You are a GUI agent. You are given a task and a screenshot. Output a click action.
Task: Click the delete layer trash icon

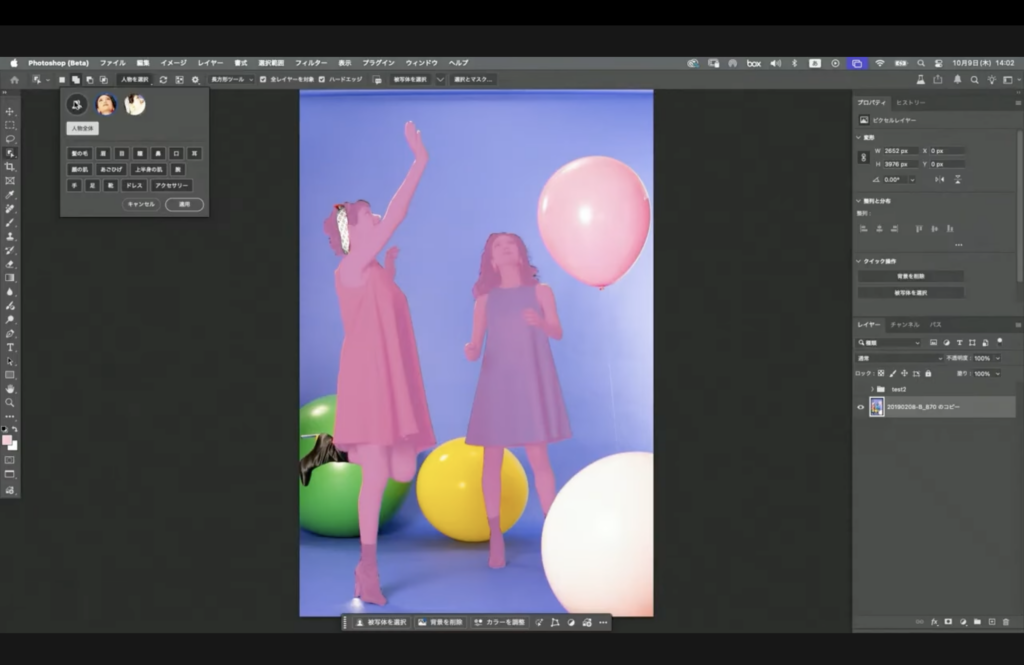click(1006, 621)
